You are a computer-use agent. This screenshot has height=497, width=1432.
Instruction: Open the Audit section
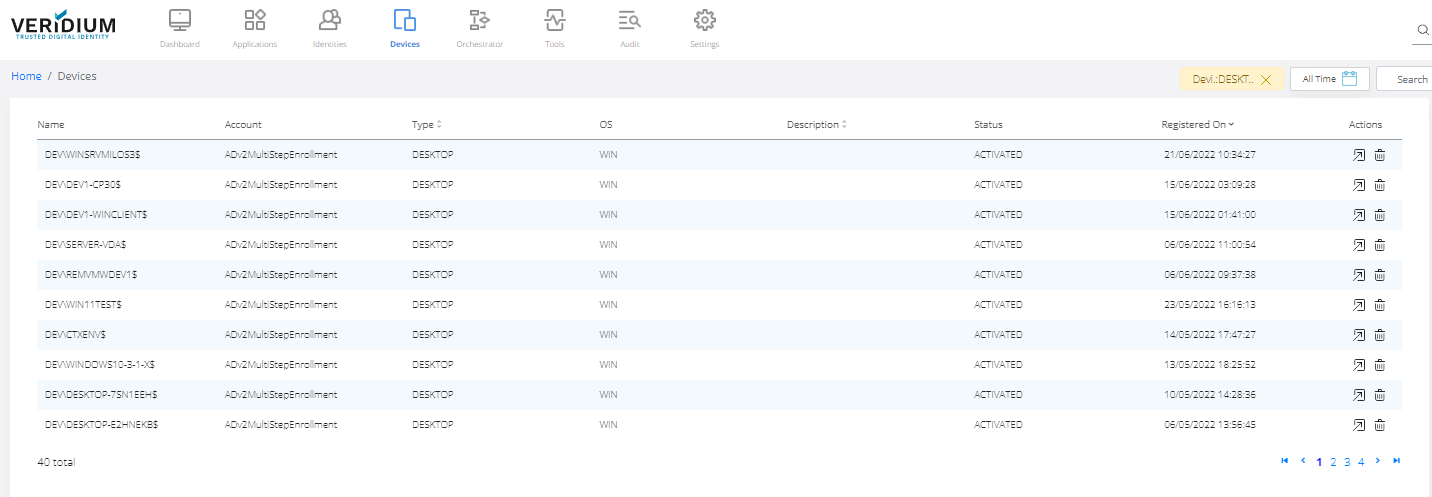pyautogui.click(x=629, y=20)
